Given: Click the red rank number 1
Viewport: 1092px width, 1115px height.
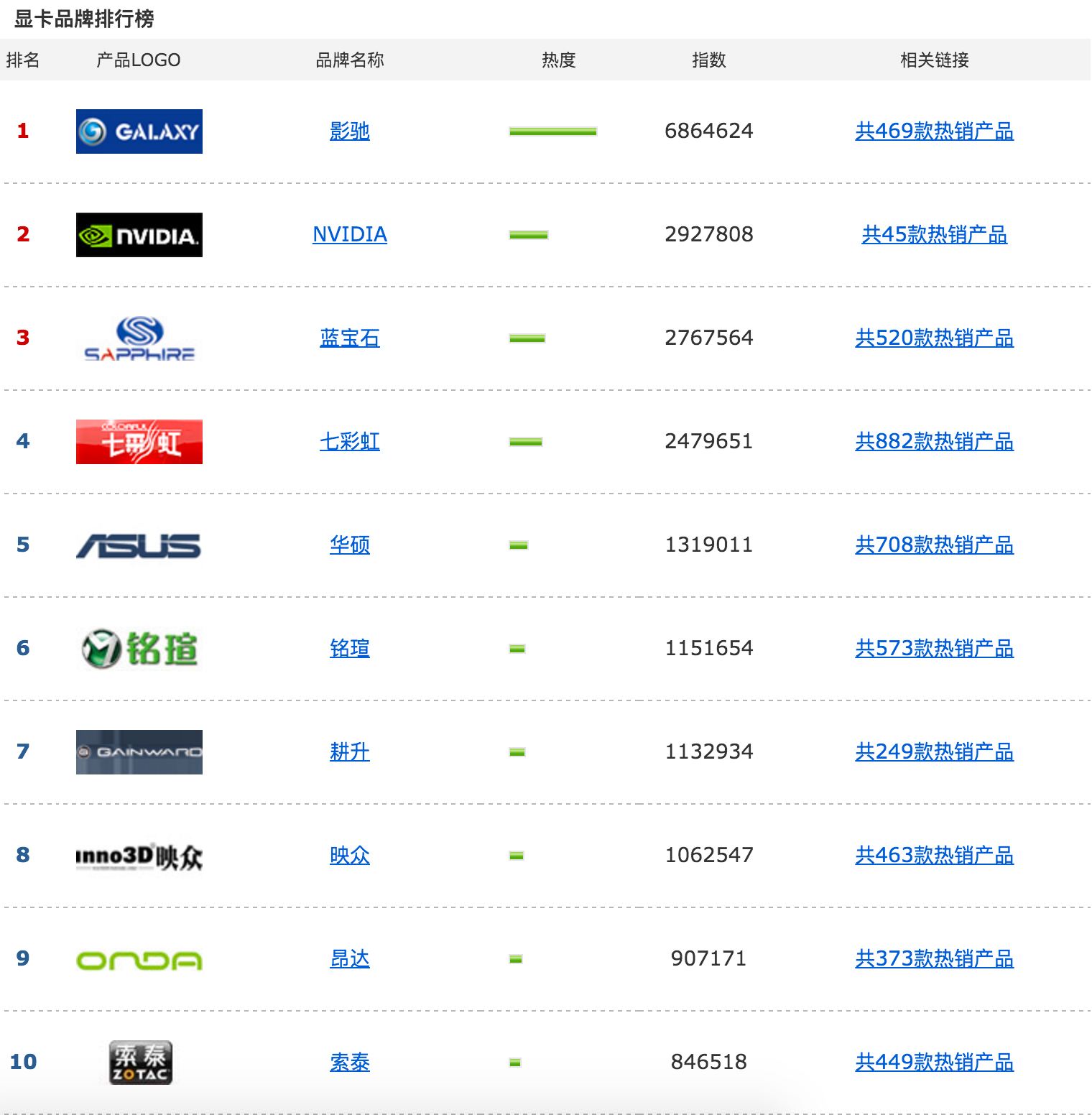Looking at the screenshot, I should [x=23, y=131].
